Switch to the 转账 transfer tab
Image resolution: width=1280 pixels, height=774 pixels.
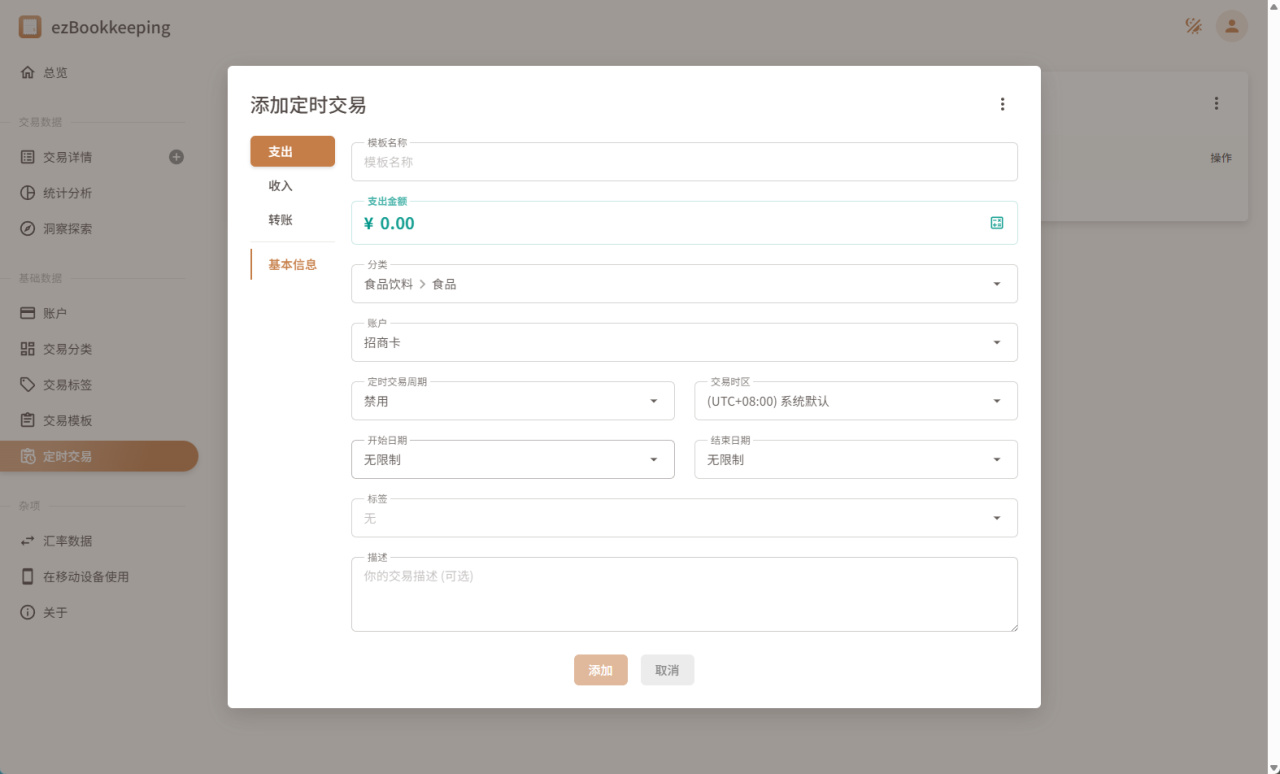point(292,220)
